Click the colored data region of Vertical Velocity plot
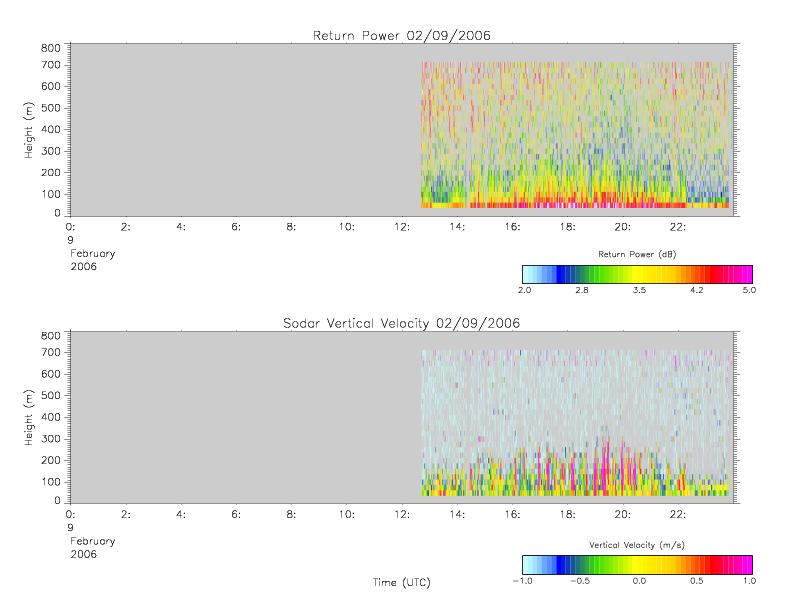This screenshot has width=791, height=611. click(x=576, y=422)
